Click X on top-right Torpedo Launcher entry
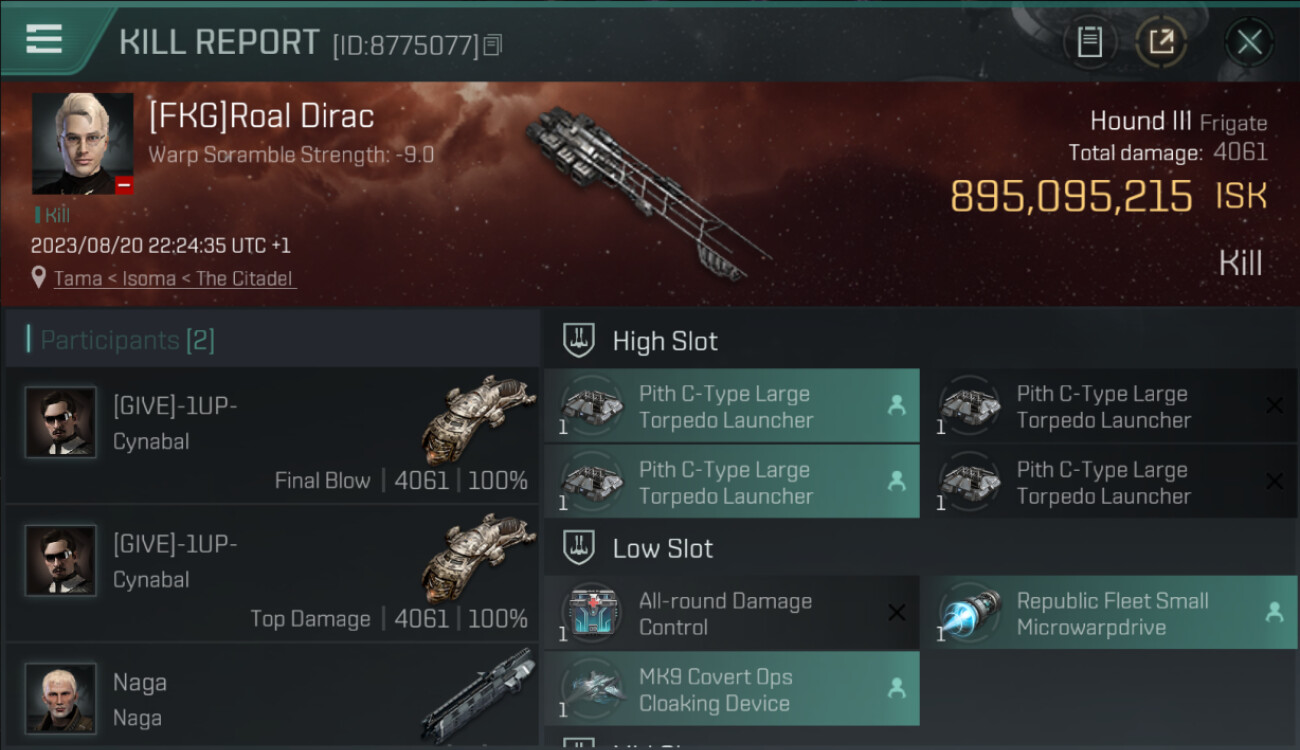The image size is (1300, 750). [1274, 405]
